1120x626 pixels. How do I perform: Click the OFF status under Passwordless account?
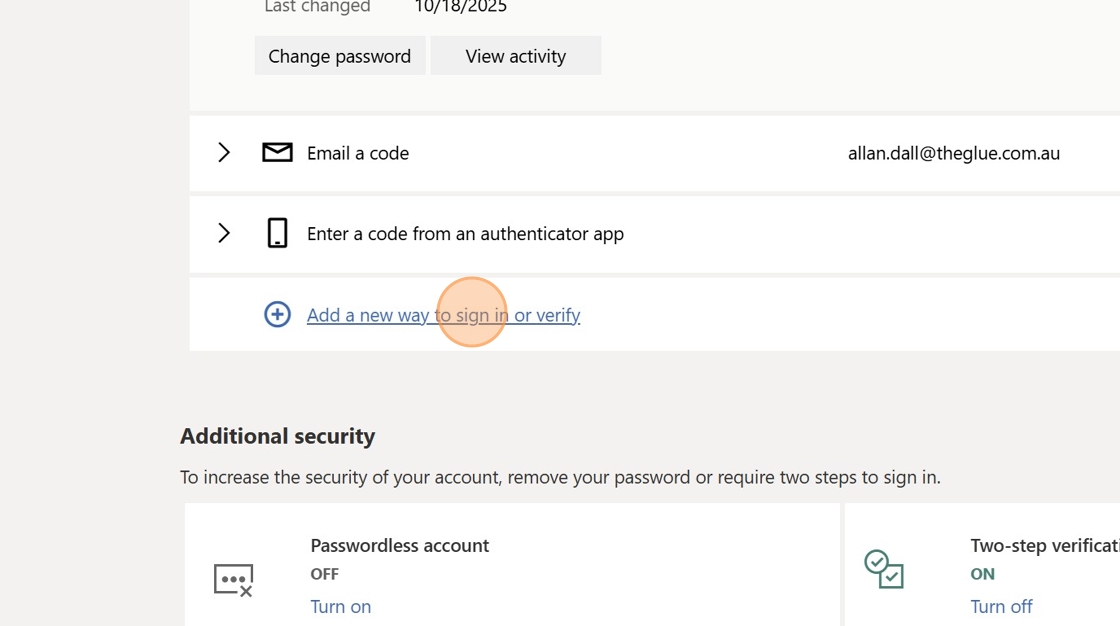324,574
